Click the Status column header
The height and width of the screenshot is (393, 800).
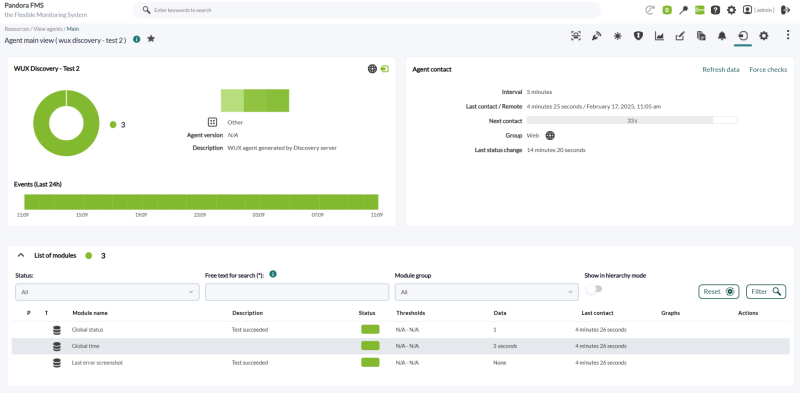click(x=367, y=313)
